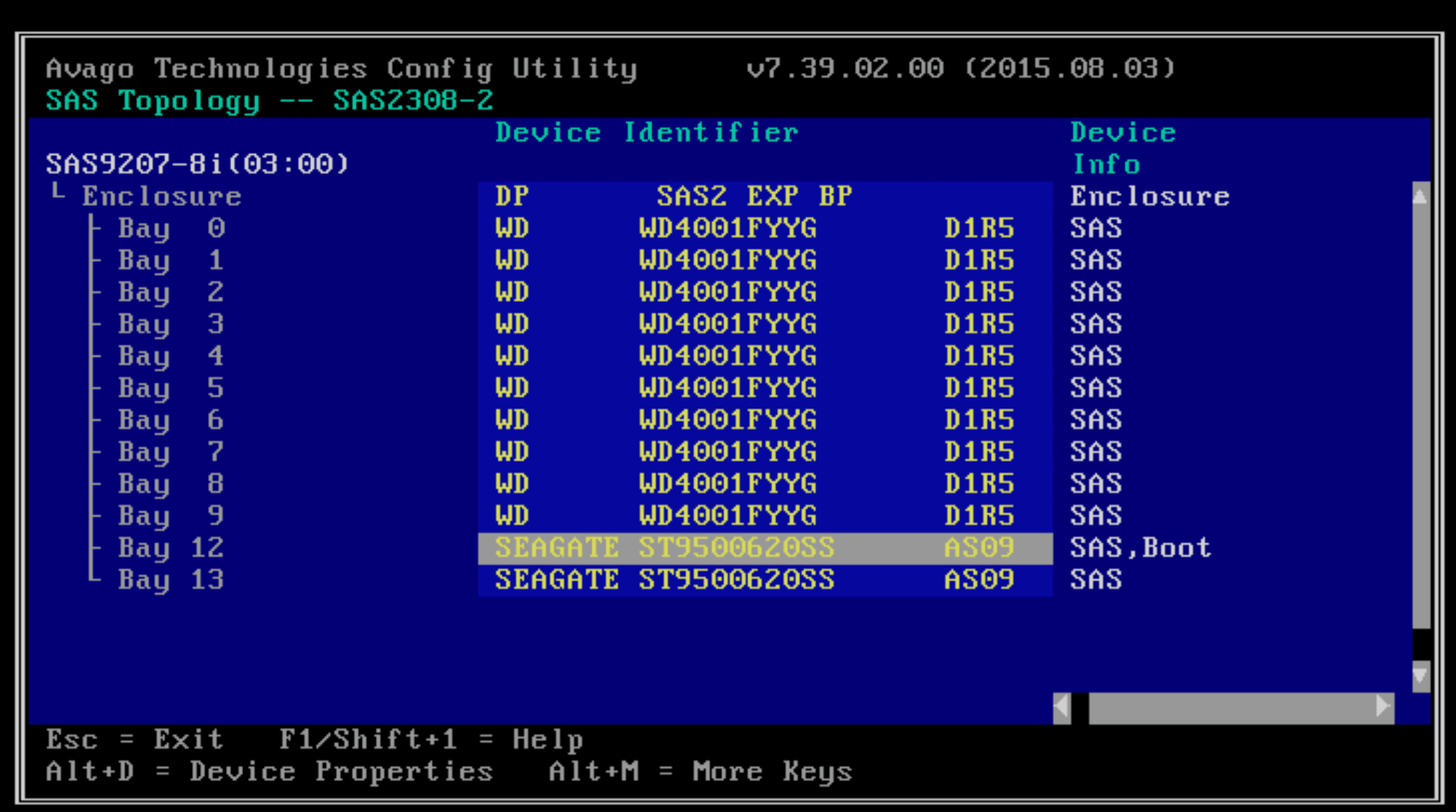The width and height of the screenshot is (1456, 812).
Task: Click the horizontal scrollbar left arrow
Action: pyautogui.click(x=1062, y=707)
